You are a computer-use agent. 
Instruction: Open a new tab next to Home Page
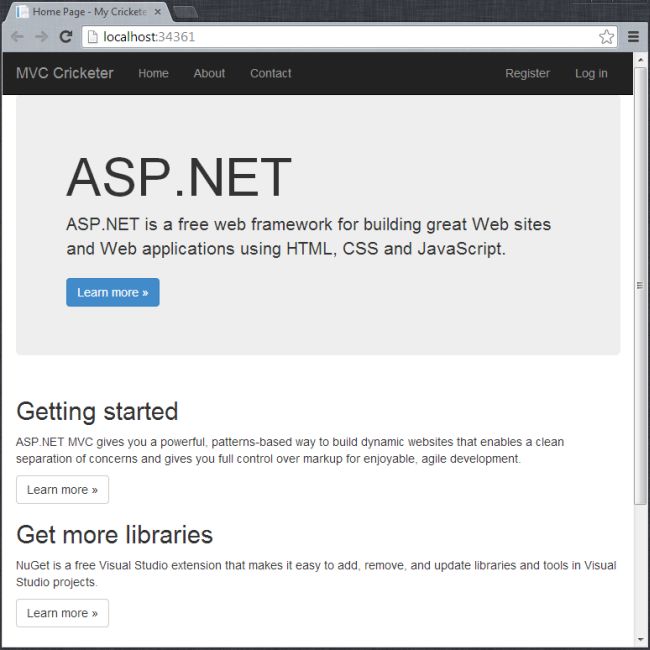click(x=185, y=13)
